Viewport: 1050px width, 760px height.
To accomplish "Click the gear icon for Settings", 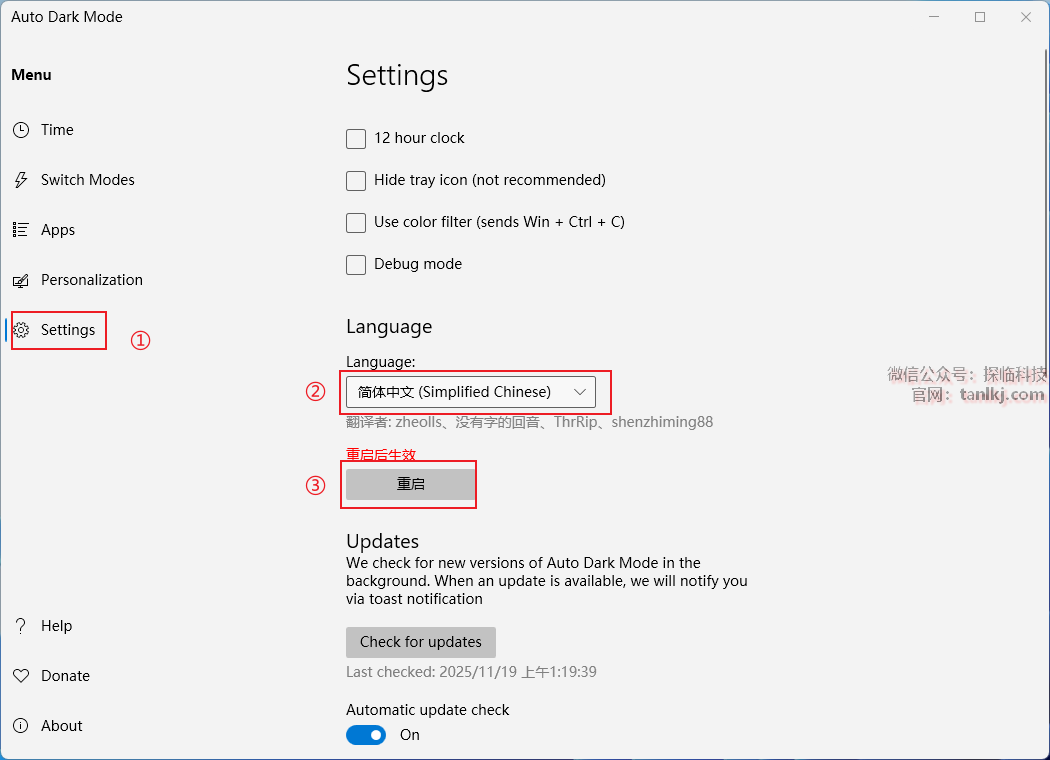I will click(x=21, y=330).
